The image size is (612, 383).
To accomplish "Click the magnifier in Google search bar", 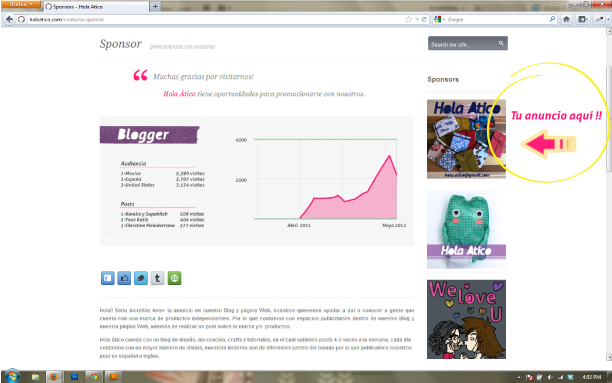I will pos(552,19).
